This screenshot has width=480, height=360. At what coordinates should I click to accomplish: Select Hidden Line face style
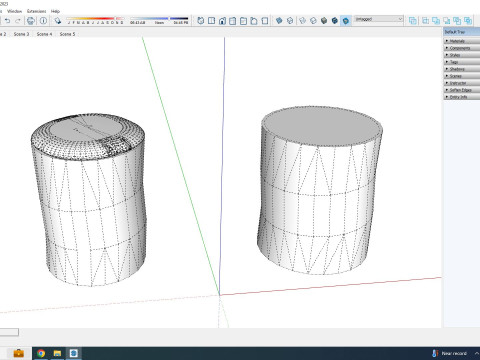[x=313, y=21]
